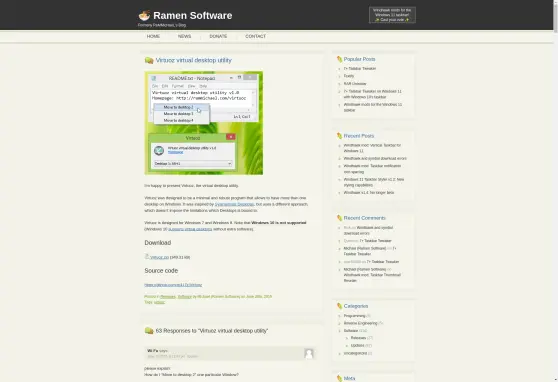The width and height of the screenshot is (558, 382).
Task: Click the avatar icon of first commenter
Action: click(309, 353)
